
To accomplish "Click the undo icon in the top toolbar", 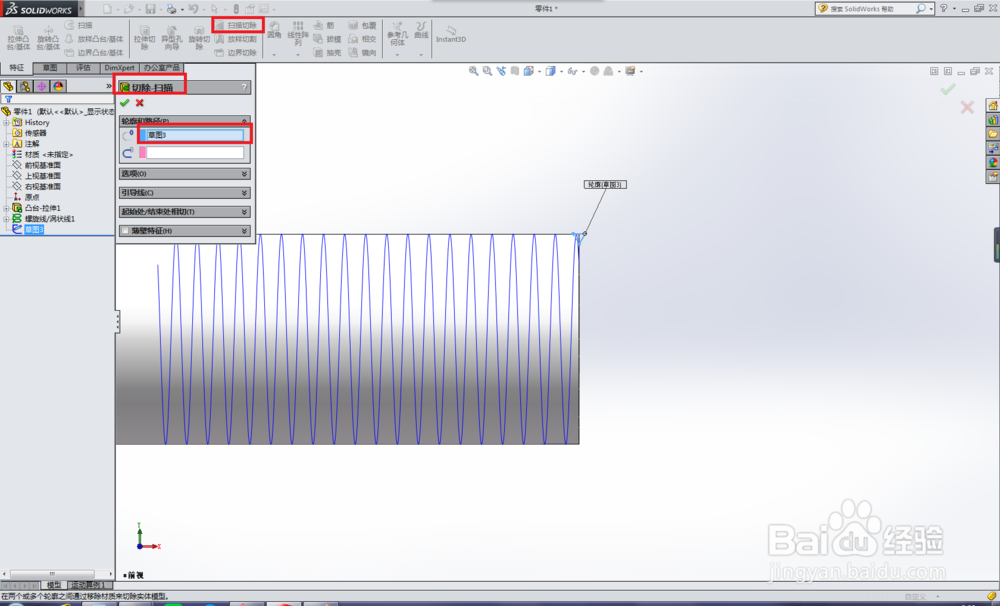I will click(193, 9).
